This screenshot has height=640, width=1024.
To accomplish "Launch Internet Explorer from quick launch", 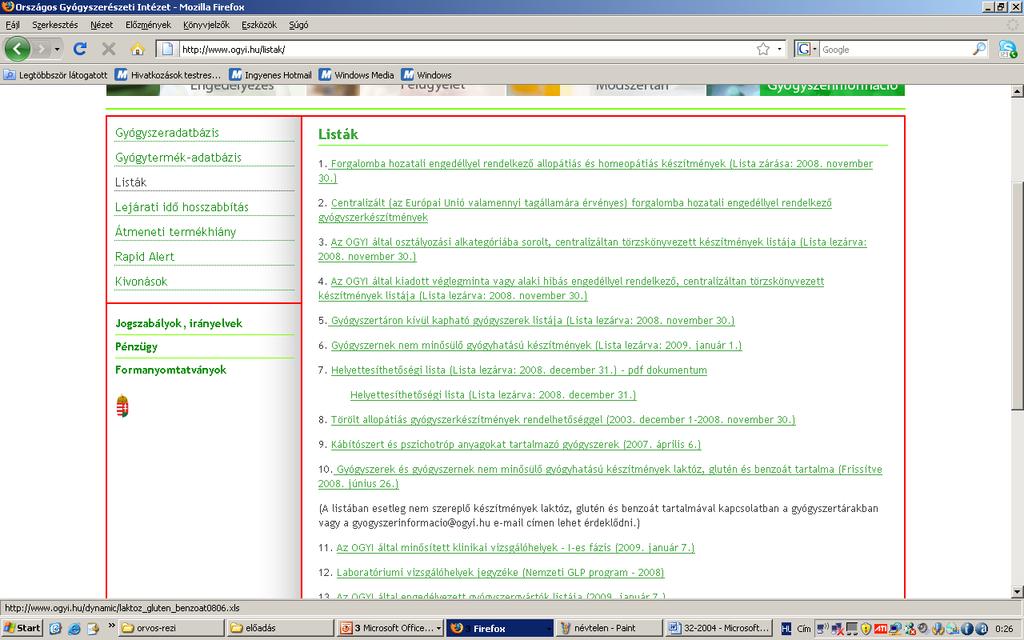I will tap(74, 628).
